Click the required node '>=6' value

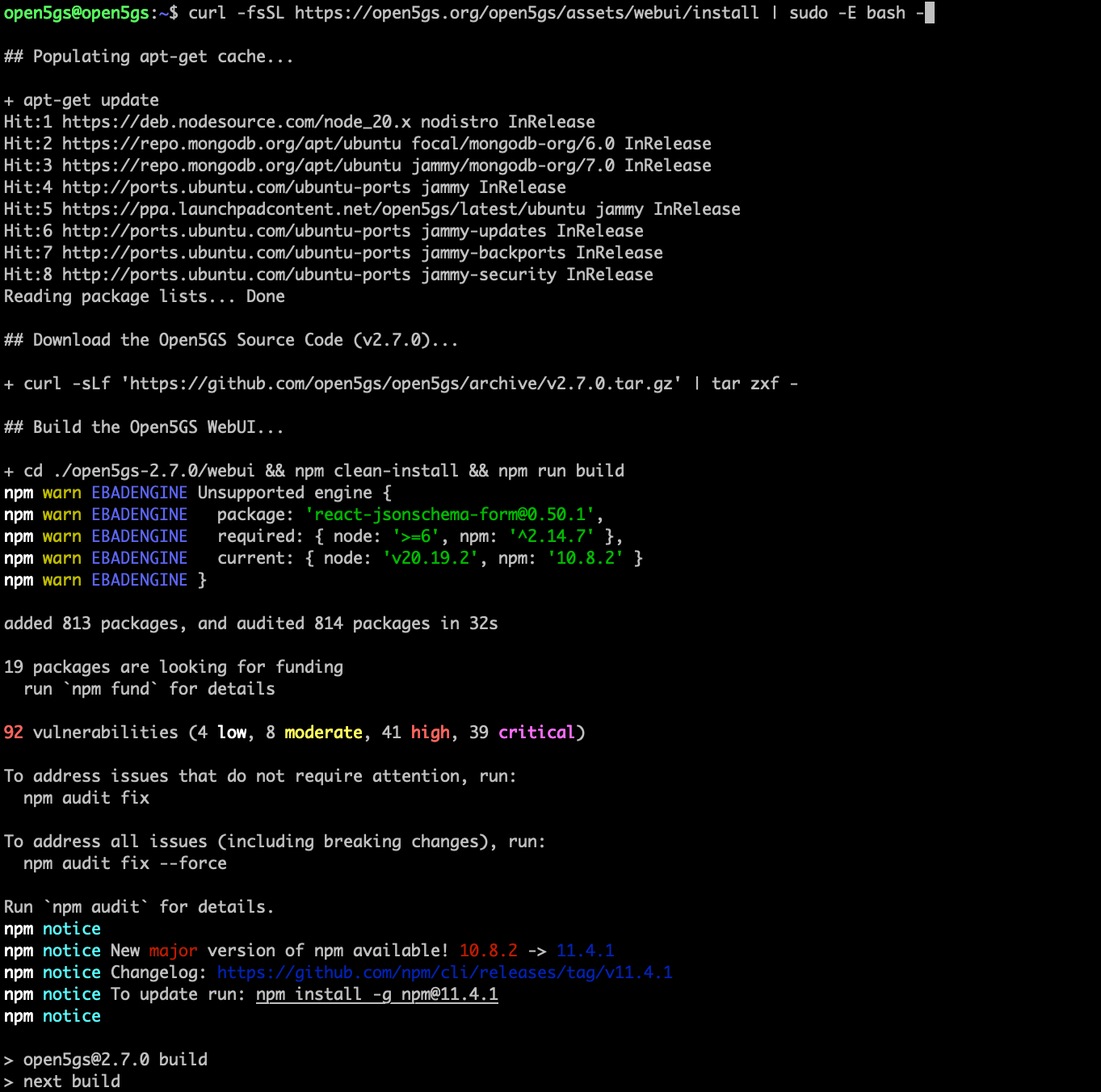coord(416,536)
